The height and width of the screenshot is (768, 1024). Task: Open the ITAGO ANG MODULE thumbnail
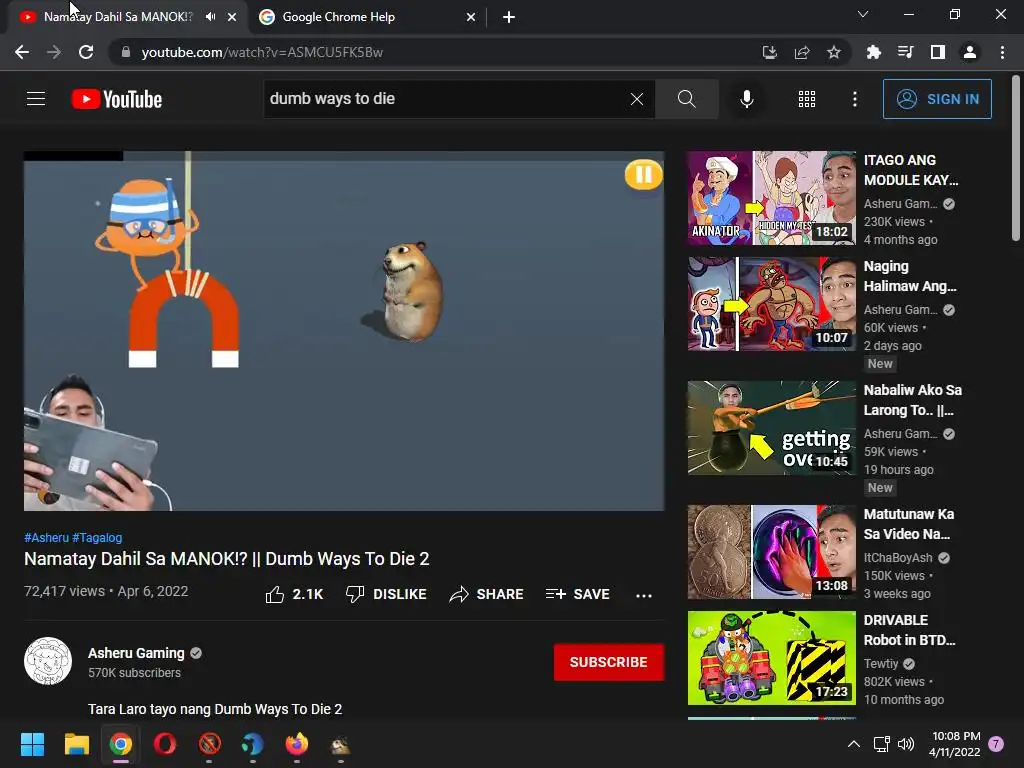771,198
